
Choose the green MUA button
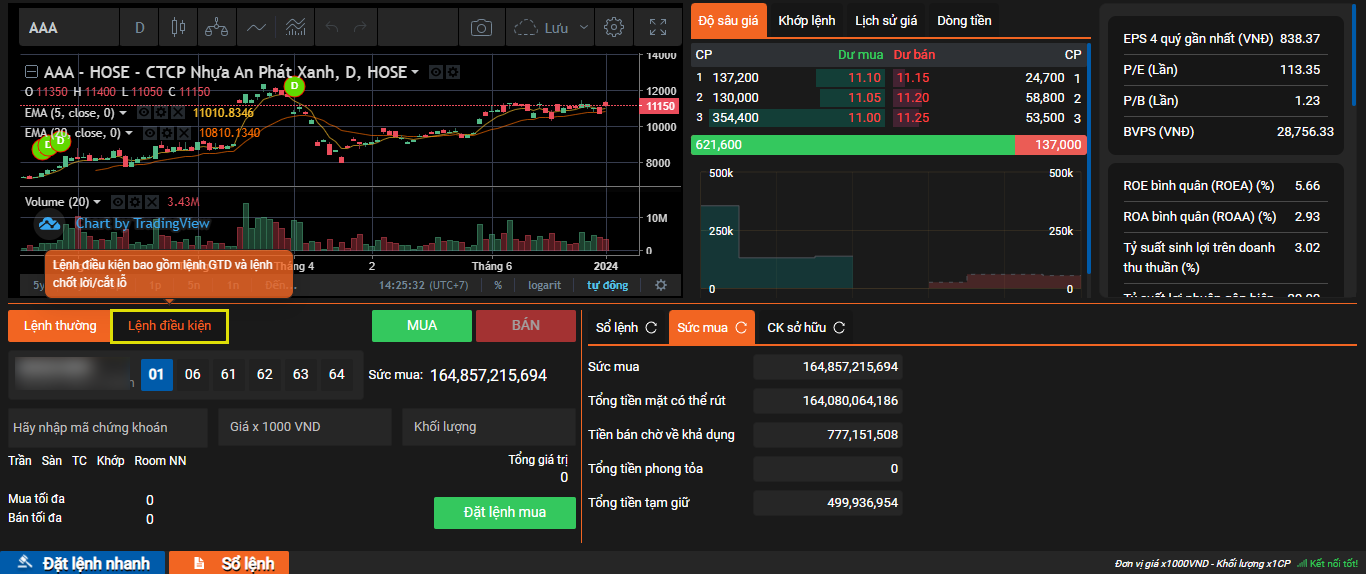[422, 326]
